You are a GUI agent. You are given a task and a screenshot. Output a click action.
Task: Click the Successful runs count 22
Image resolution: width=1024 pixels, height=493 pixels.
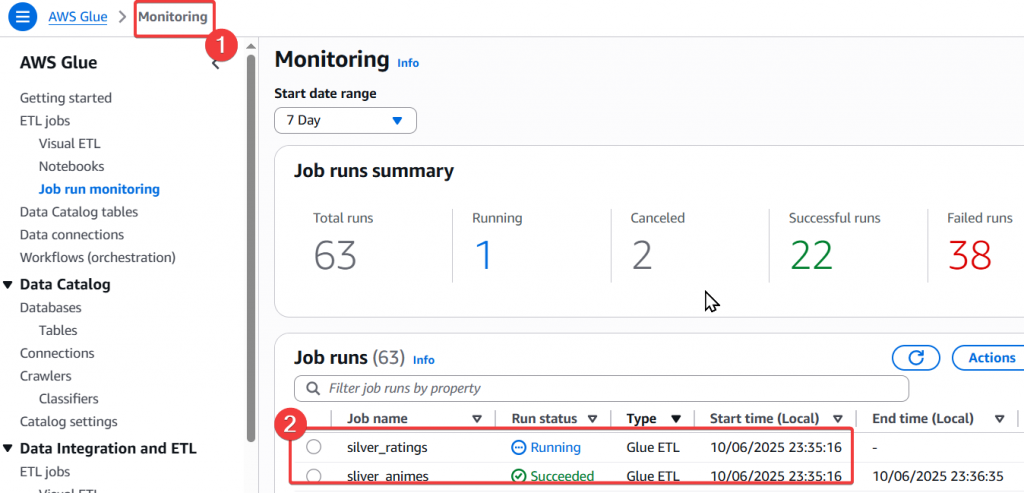tap(811, 255)
